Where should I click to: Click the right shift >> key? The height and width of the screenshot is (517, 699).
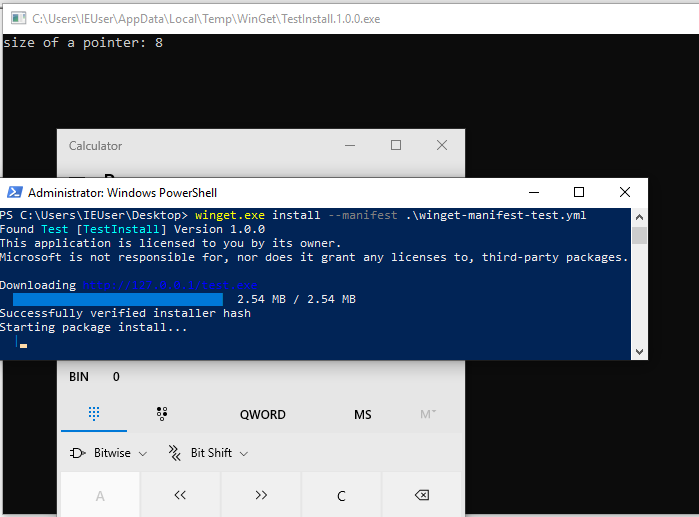pos(261,495)
